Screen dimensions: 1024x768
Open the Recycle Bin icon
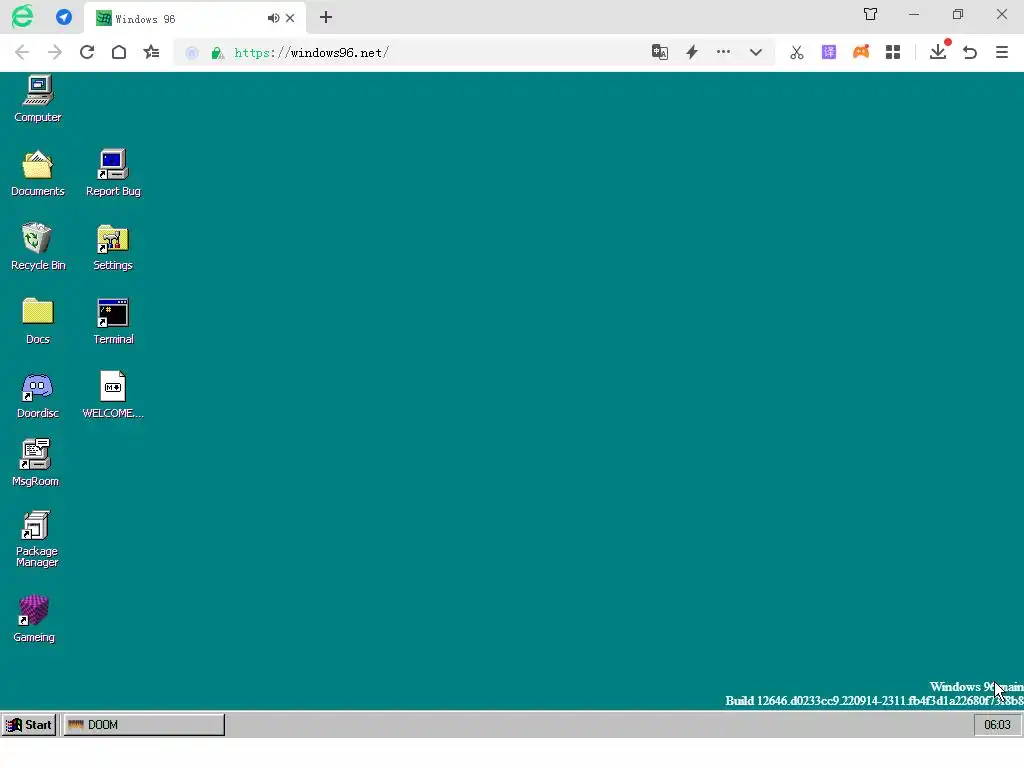[x=38, y=247]
